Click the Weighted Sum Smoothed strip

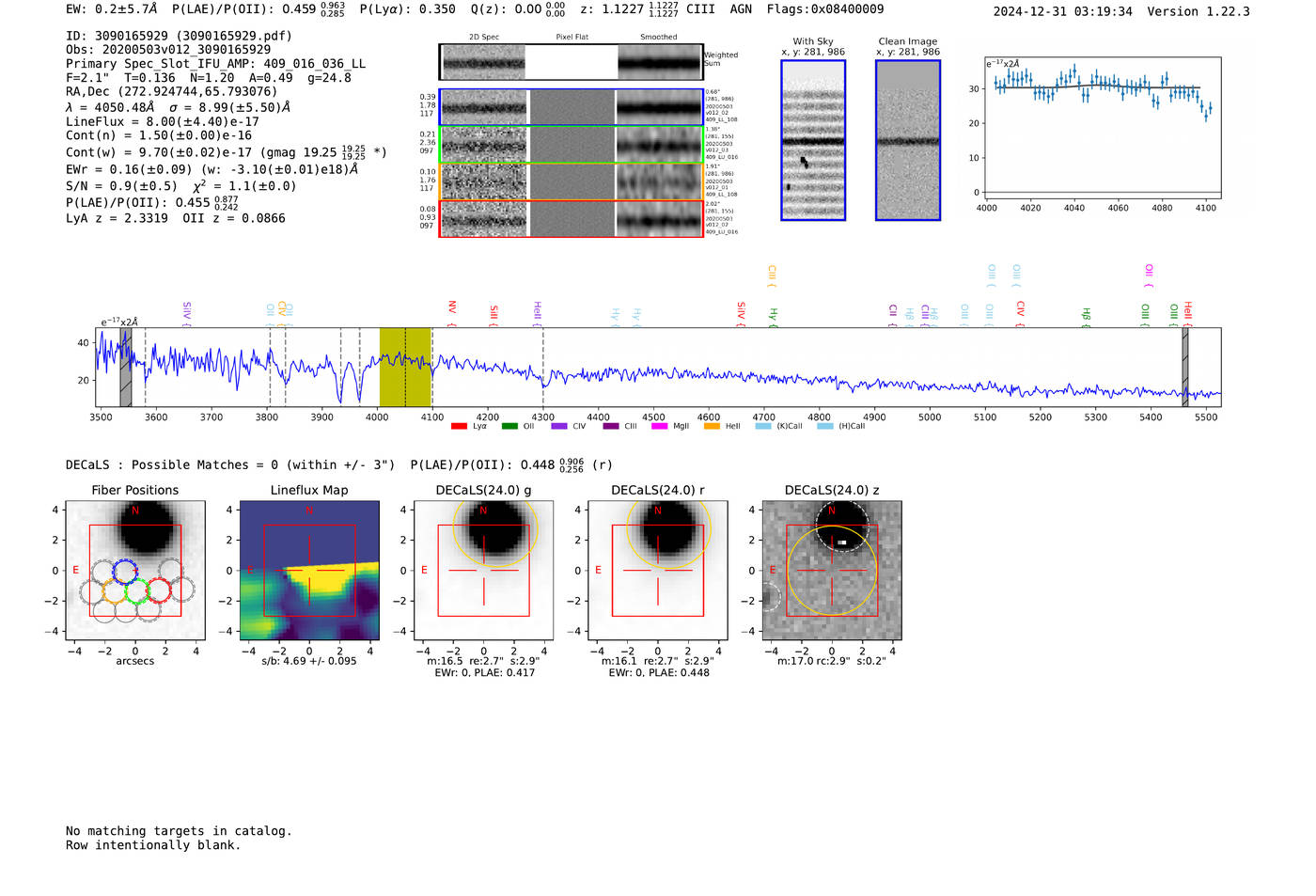pyautogui.click(x=660, y=62)
